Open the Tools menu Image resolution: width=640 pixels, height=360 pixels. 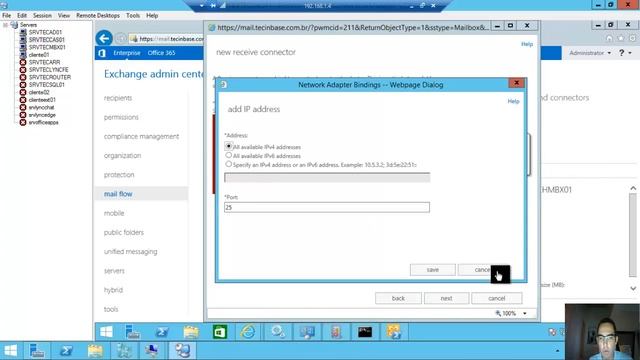(133, 16)
